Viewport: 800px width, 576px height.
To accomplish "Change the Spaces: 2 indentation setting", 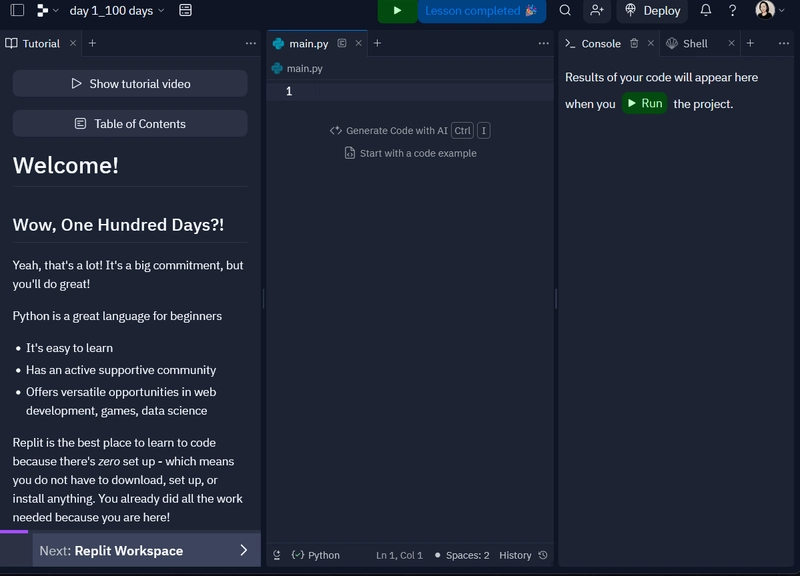I will pos(462,555).
